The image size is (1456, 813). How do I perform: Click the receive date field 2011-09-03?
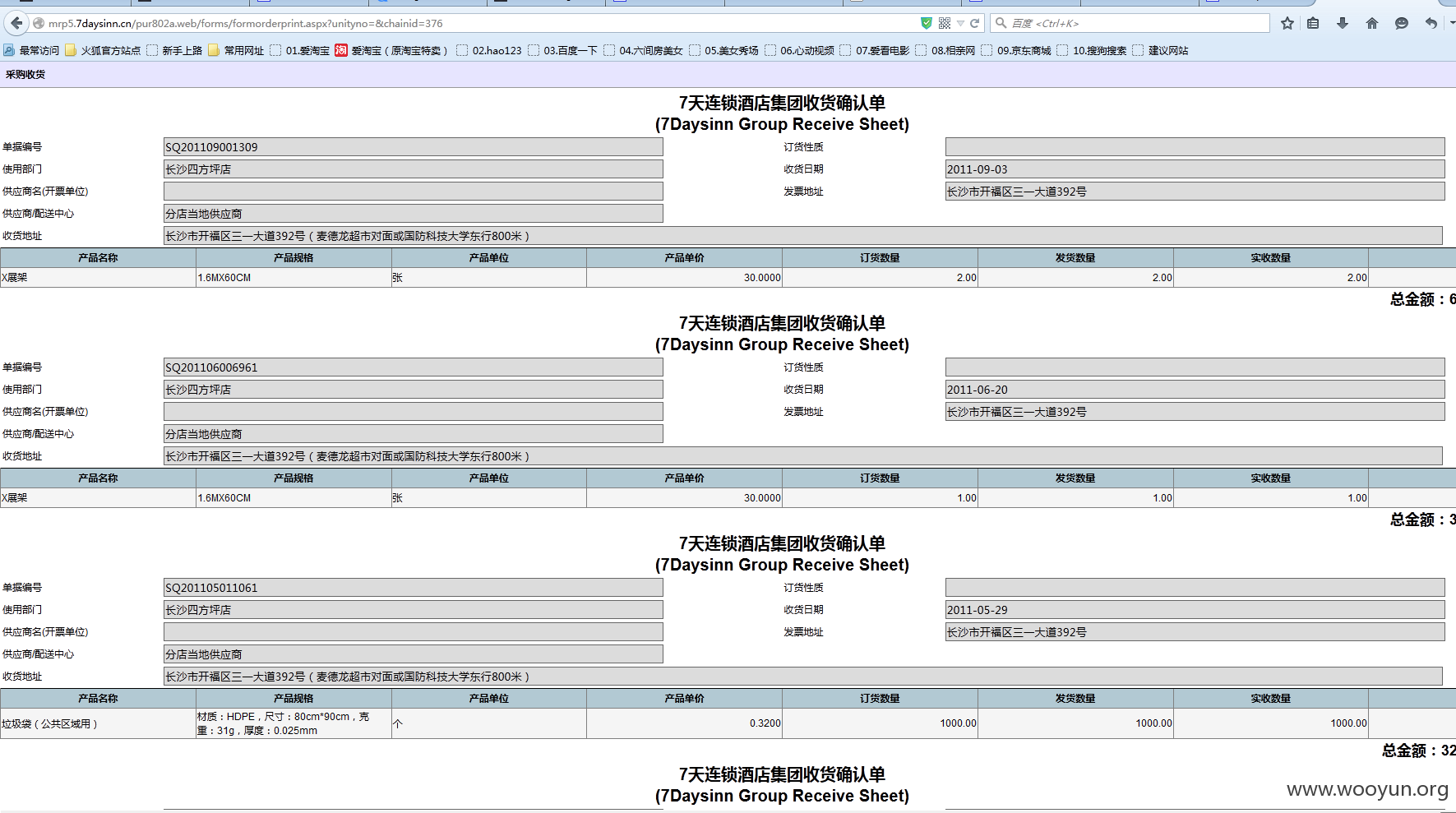[x=1195, y=169]
